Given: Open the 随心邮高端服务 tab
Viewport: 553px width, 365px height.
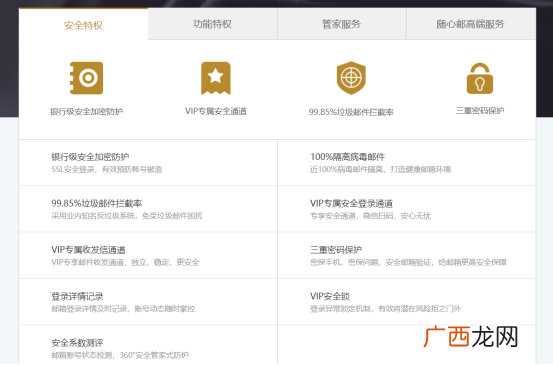Looking at the screenshot, I should 470,24.
